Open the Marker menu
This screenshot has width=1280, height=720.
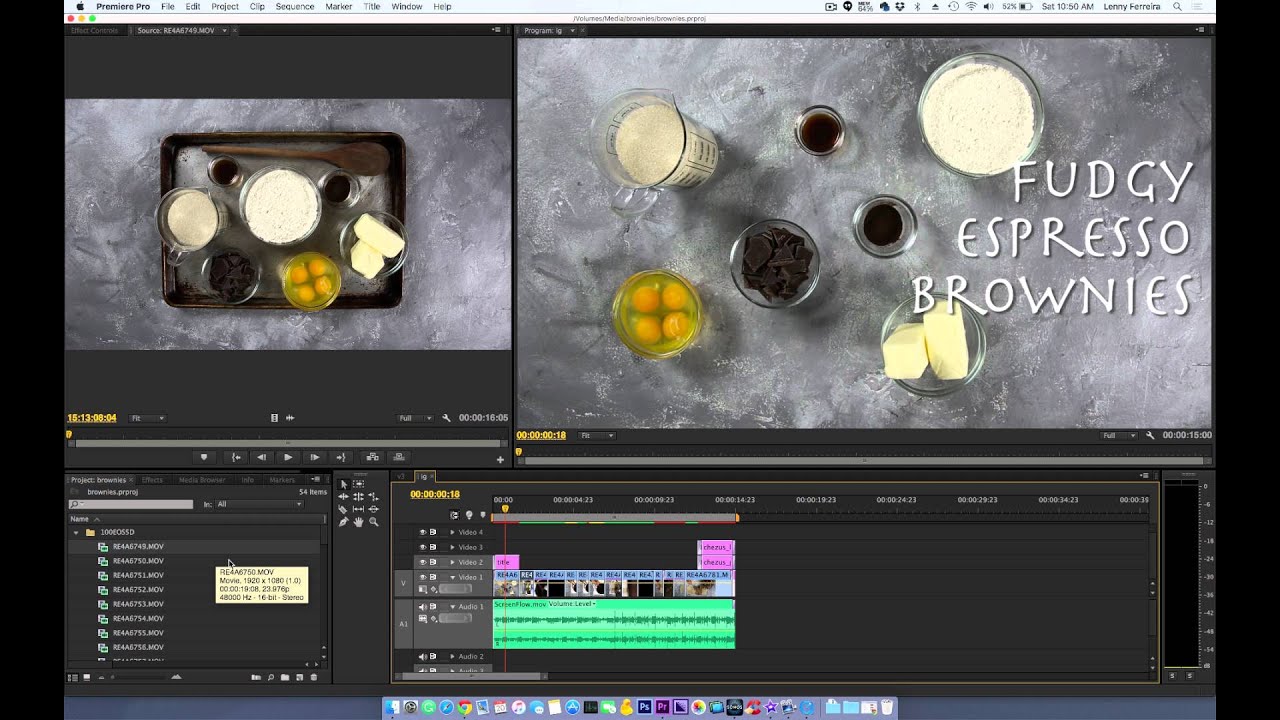click(x=339, y=6)
